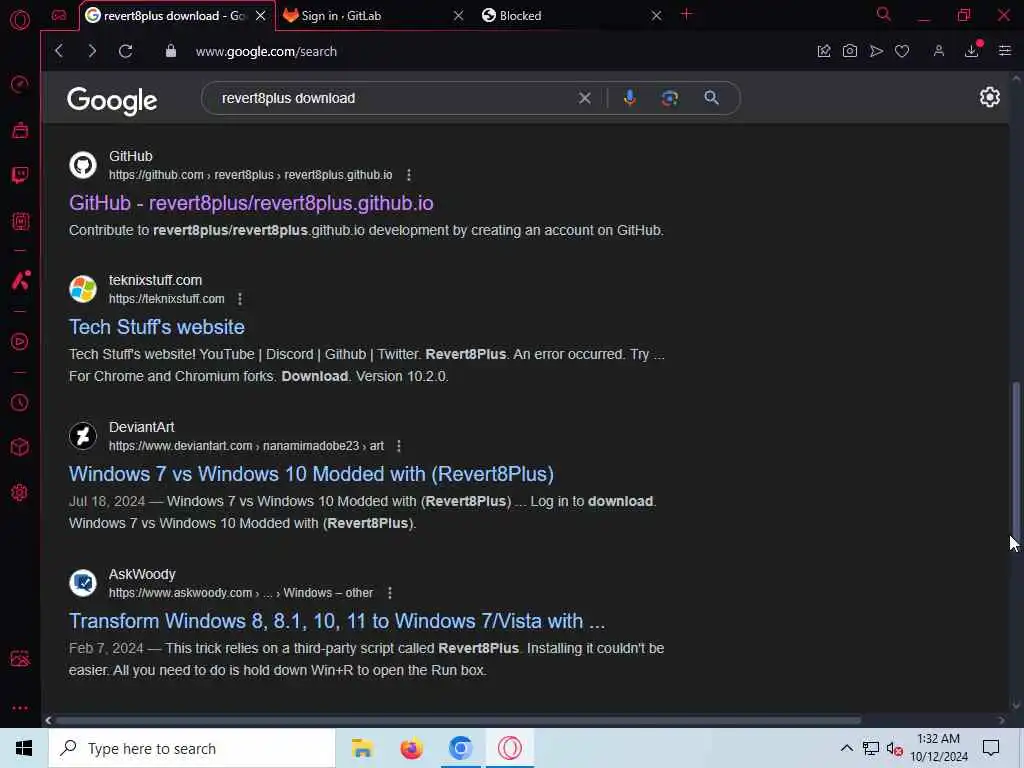Search by image with Google Lens
1024x768 pixels.
pos(669,98)
